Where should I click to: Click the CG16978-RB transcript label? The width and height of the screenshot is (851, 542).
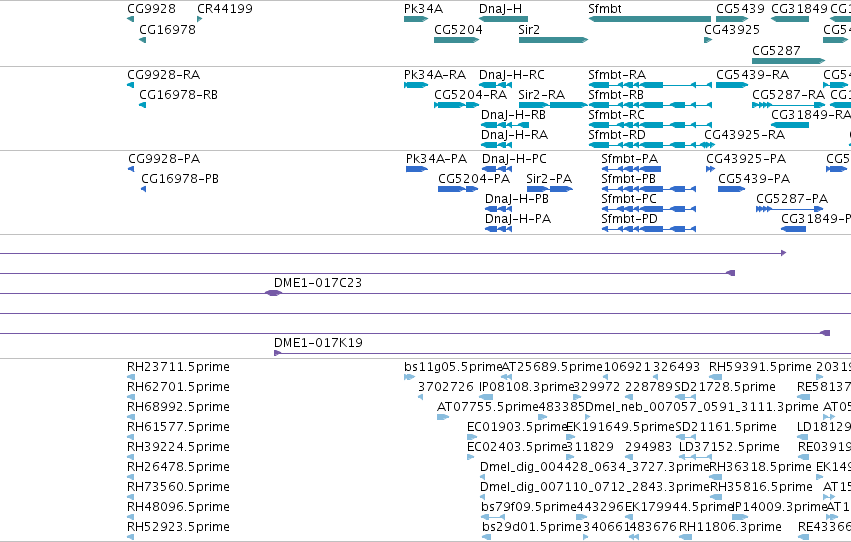point(178,94)
